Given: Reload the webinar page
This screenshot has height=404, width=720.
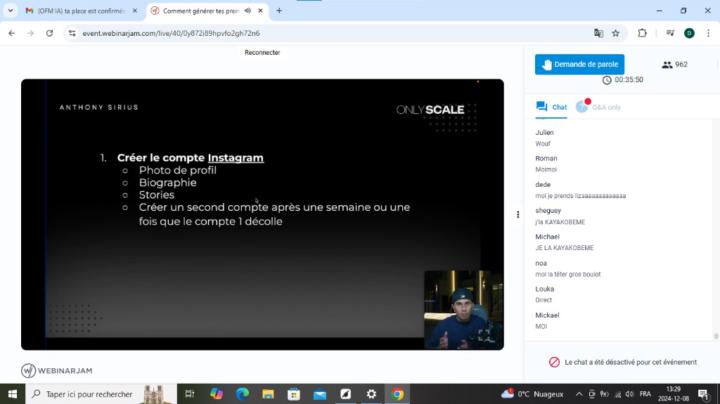Looking at the screenshot, I should 50,33.
